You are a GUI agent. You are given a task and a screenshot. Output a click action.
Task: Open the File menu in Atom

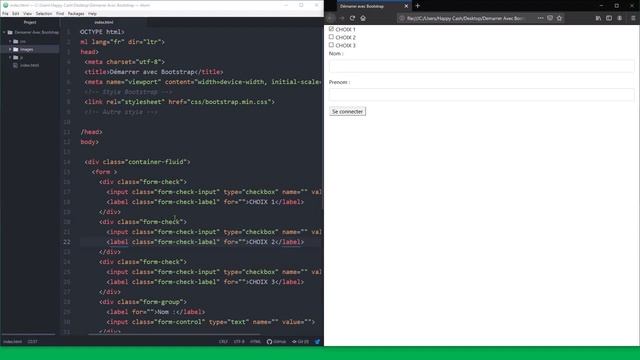coord(5,13)
